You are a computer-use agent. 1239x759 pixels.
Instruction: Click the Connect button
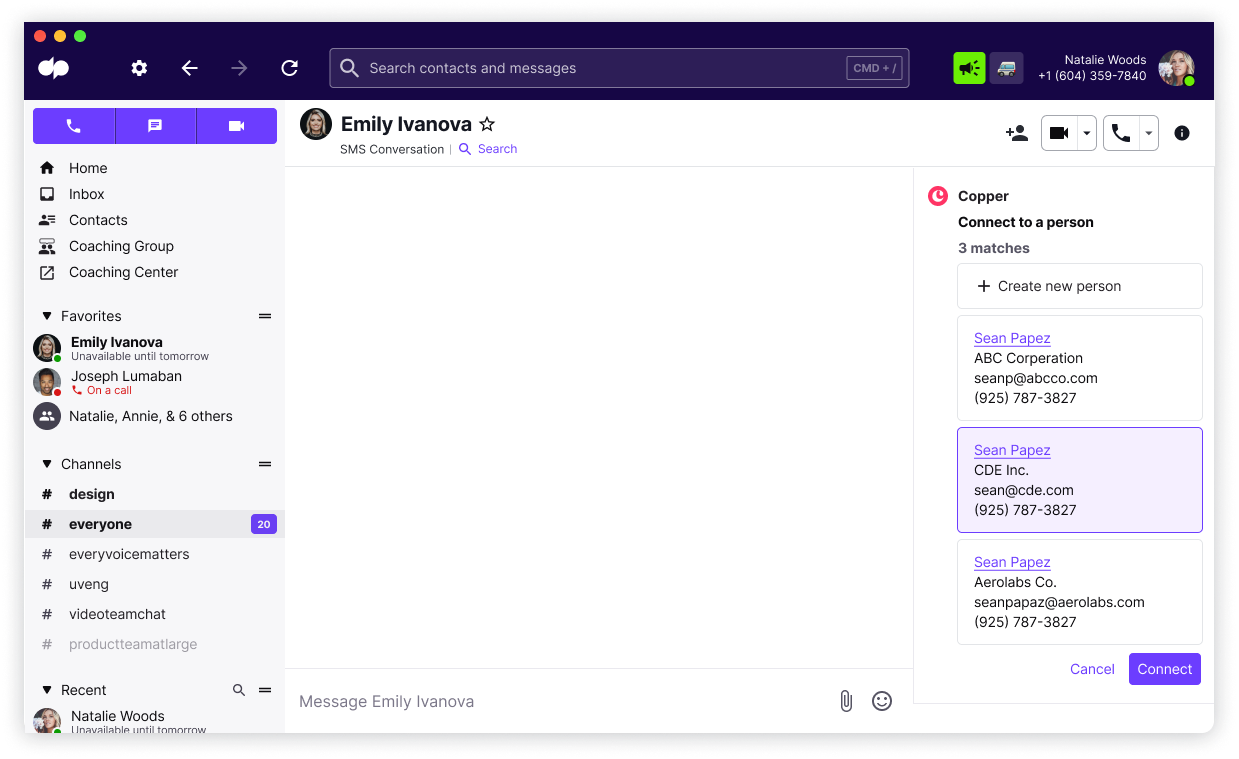tap(1164, 668)
